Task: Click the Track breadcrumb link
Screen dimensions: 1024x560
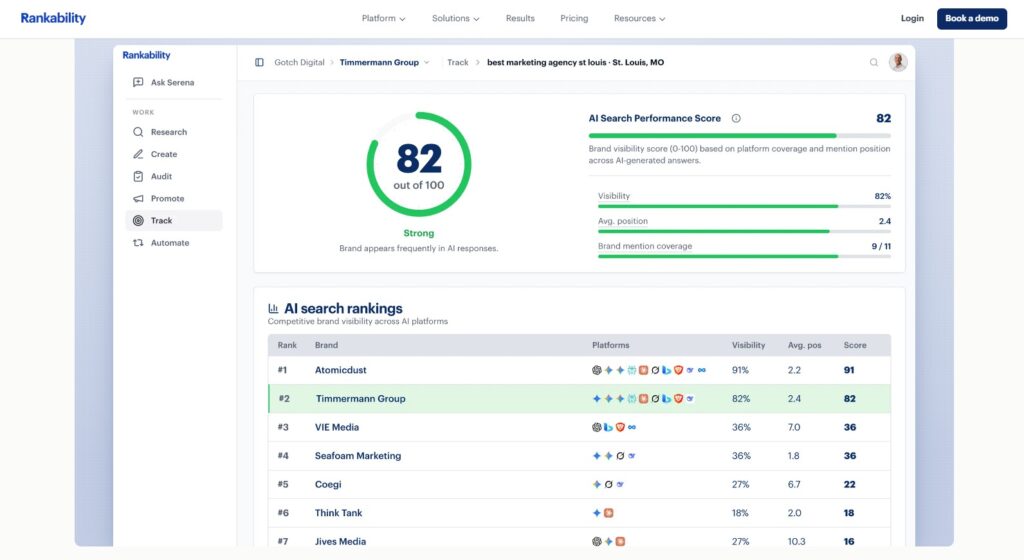Action: (x=458, y=63)
